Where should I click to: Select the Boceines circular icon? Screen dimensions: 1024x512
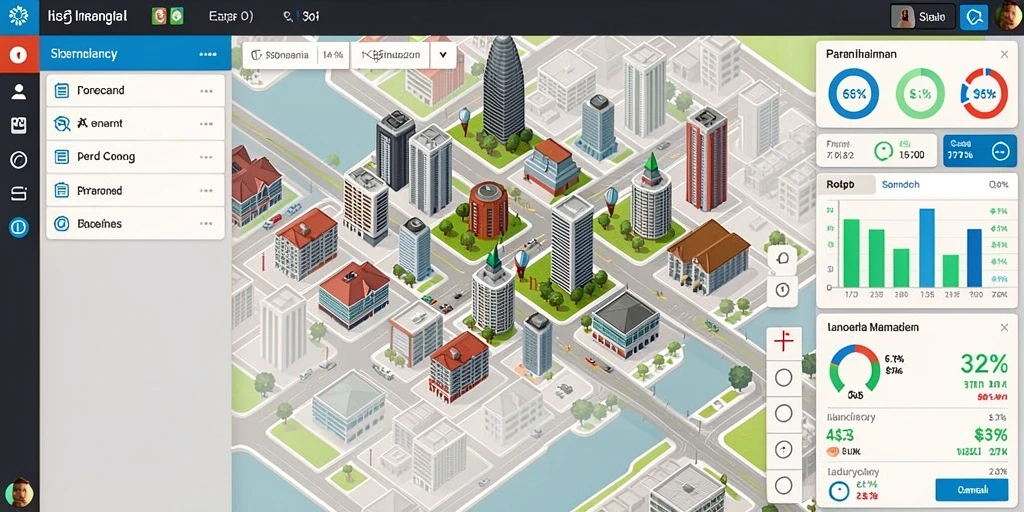[x=62, y=224]
